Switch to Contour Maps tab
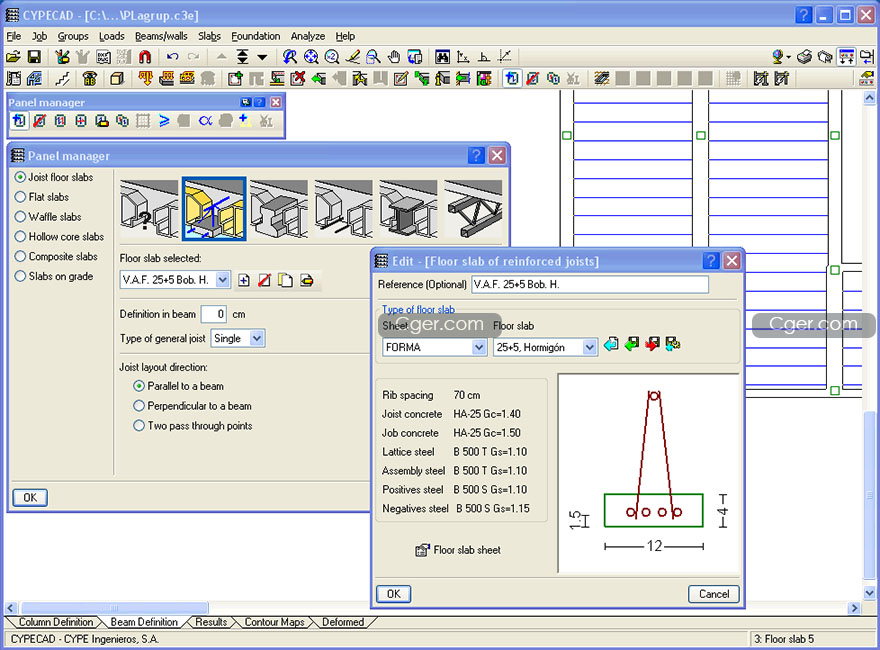The height and width of the screenshot is (650, 880). click(x=274, y=622)
